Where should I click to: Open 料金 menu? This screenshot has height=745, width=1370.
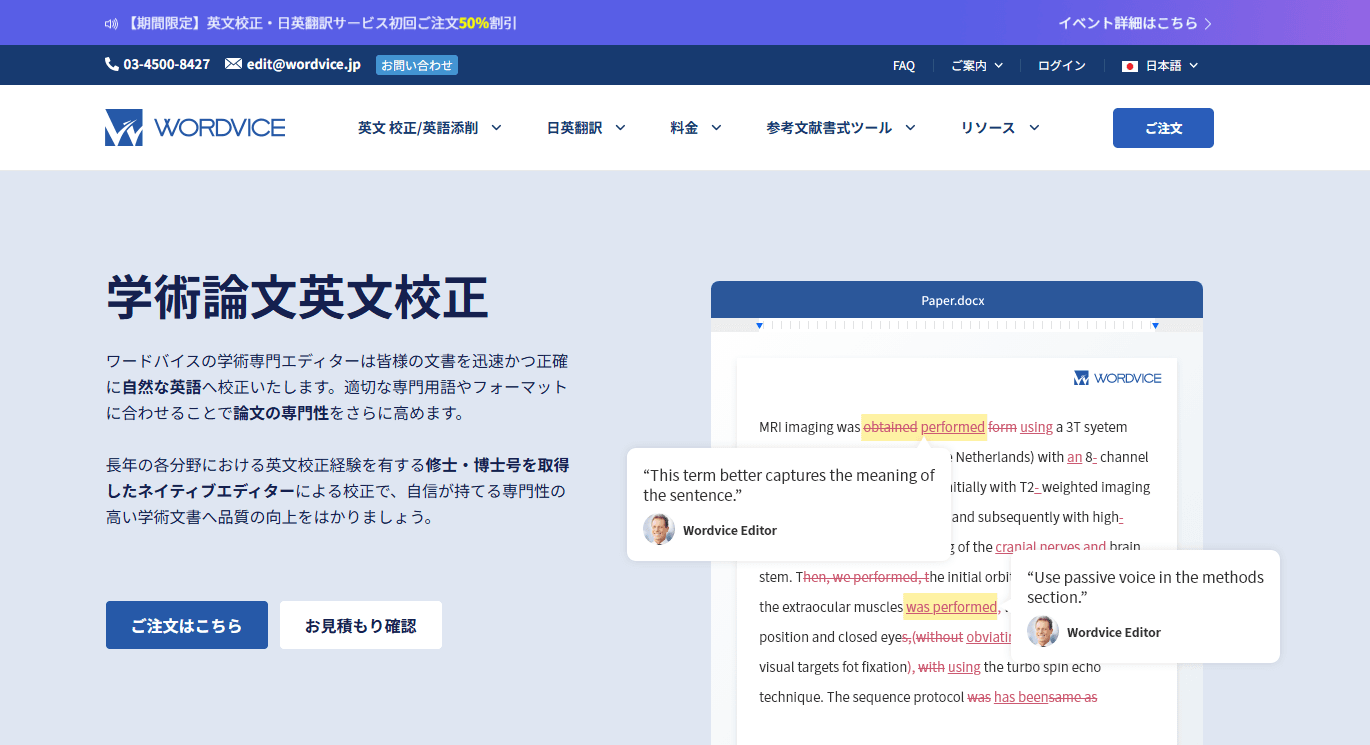(x=696, y=128)
